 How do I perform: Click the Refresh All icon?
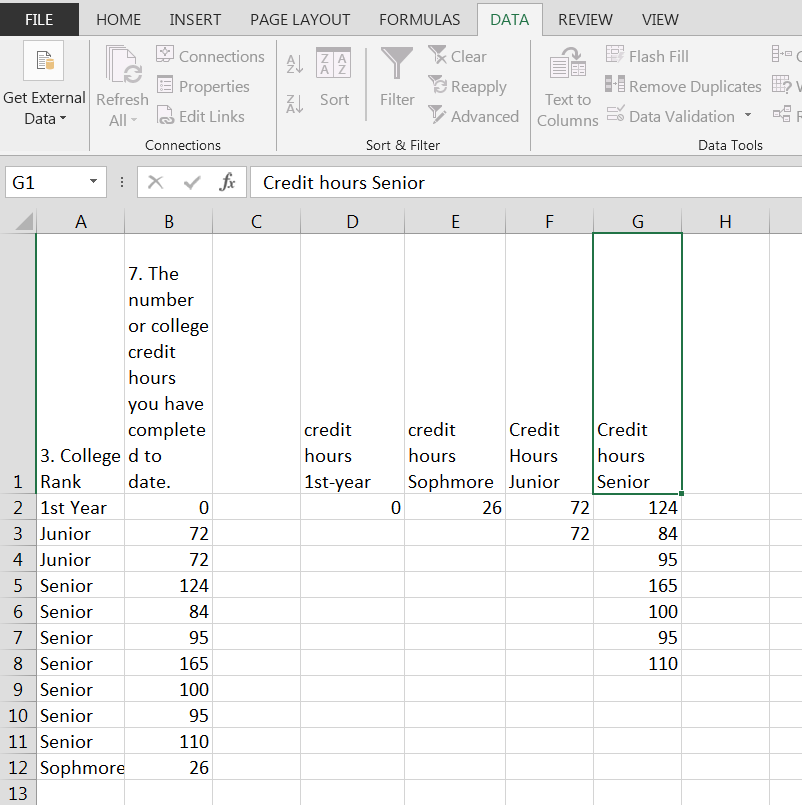[x=123, y=65]
